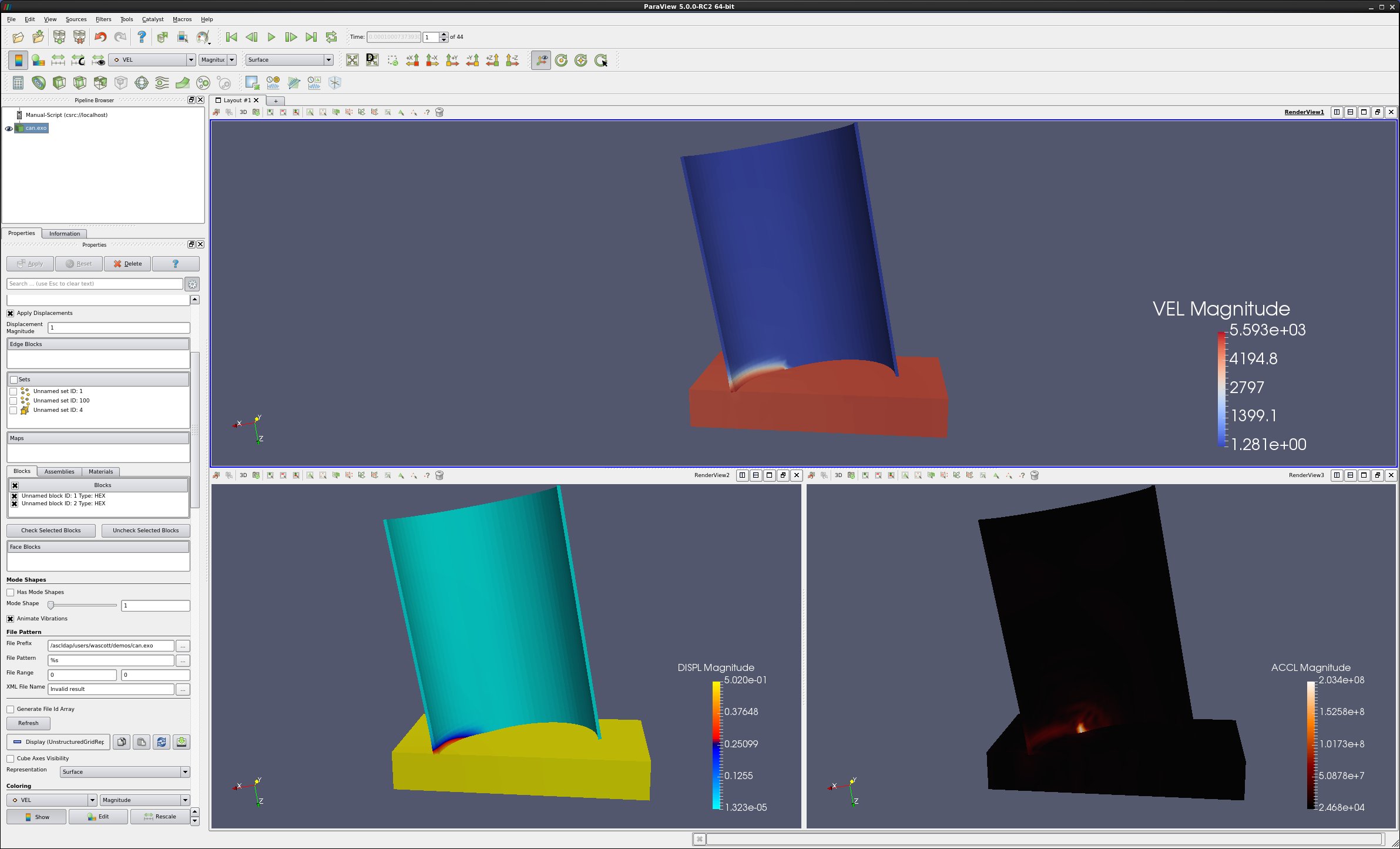This screenshot has width=1400, height=849.
Task: Enable Unnamed set ID: 100
Action: pyautogui.click(x=13, y=401)
